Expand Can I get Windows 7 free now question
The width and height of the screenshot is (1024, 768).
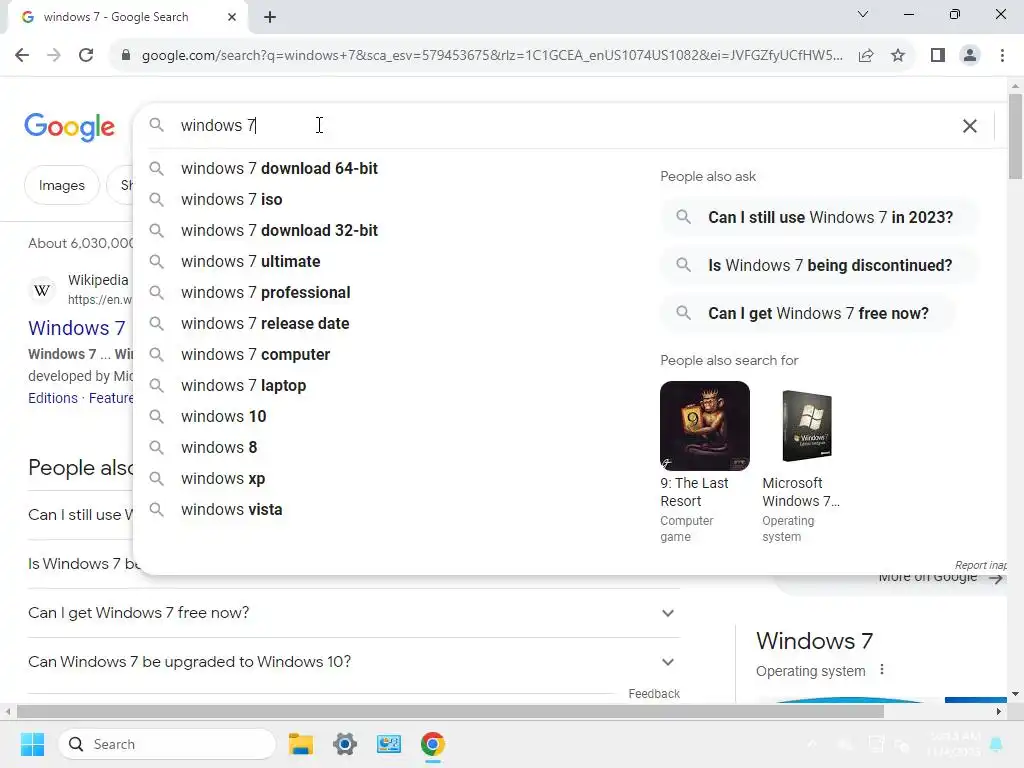353,613
